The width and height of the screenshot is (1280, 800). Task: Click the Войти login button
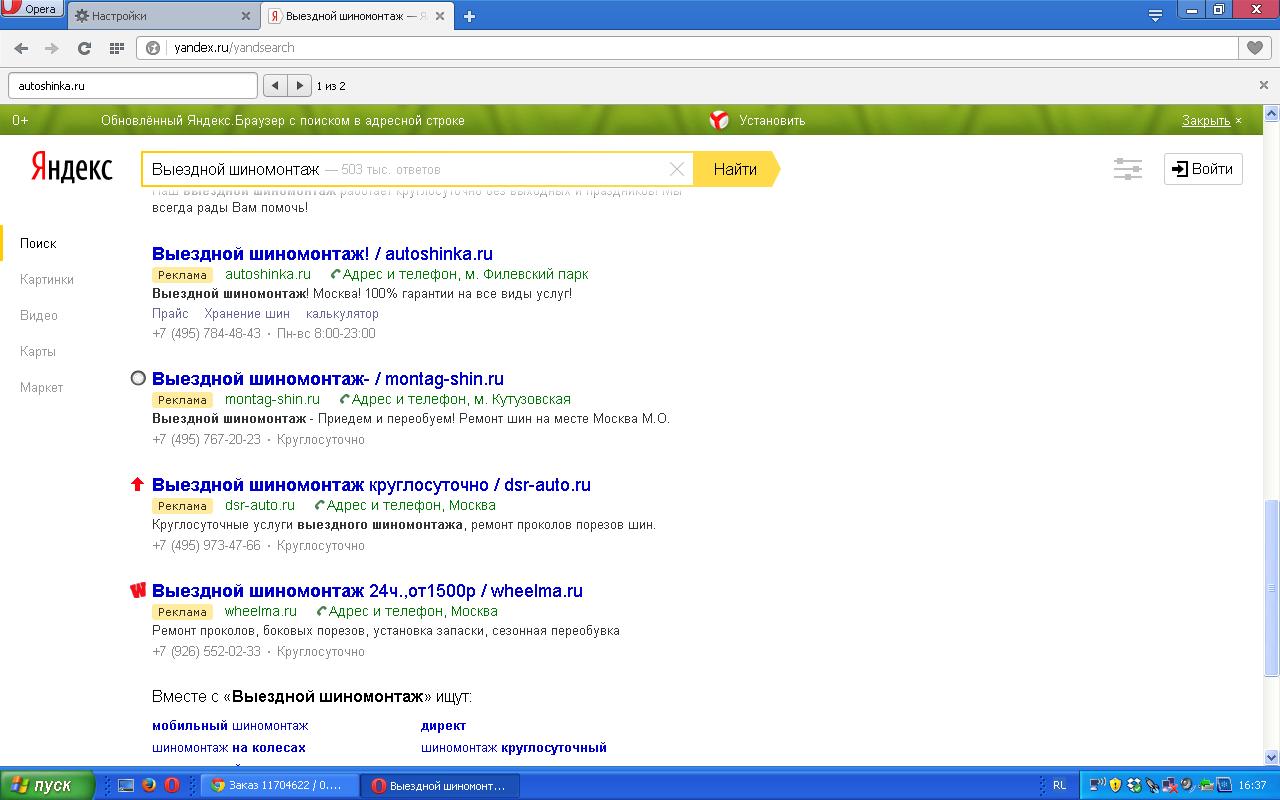[1203, 169]
